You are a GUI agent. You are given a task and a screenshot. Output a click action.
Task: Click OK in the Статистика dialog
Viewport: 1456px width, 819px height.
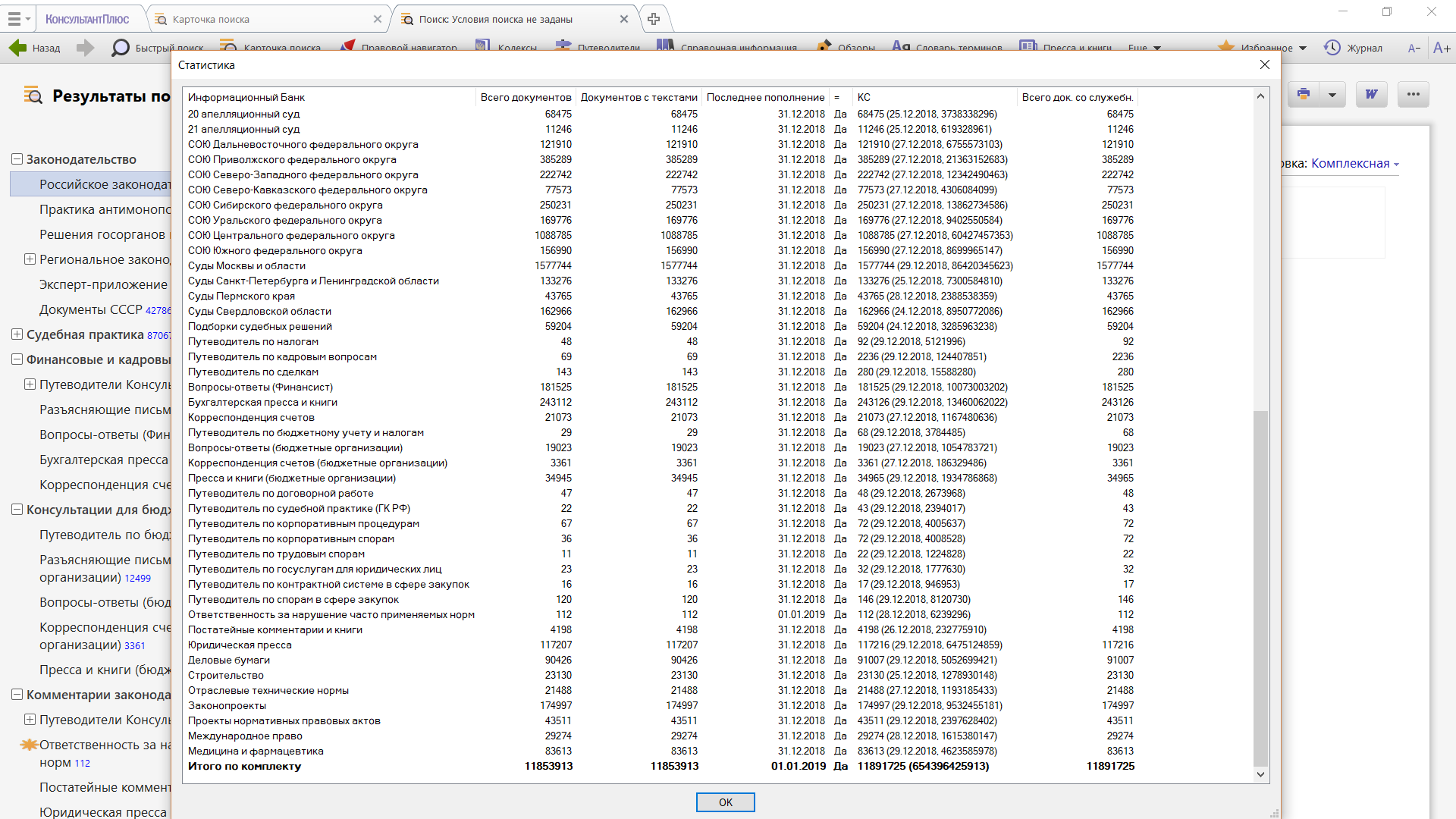pos(725,802)
